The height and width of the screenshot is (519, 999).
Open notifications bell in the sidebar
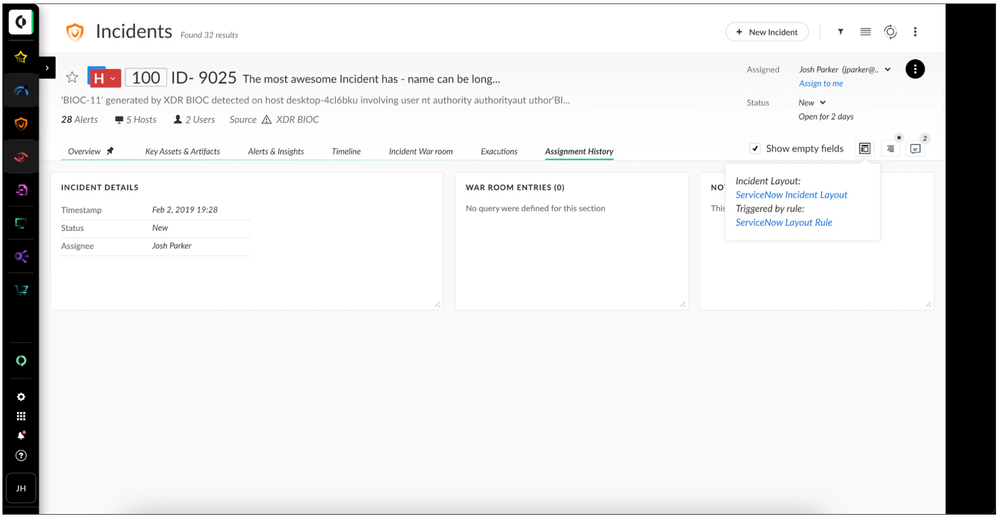pyautogui.click(x=21, y=435)
